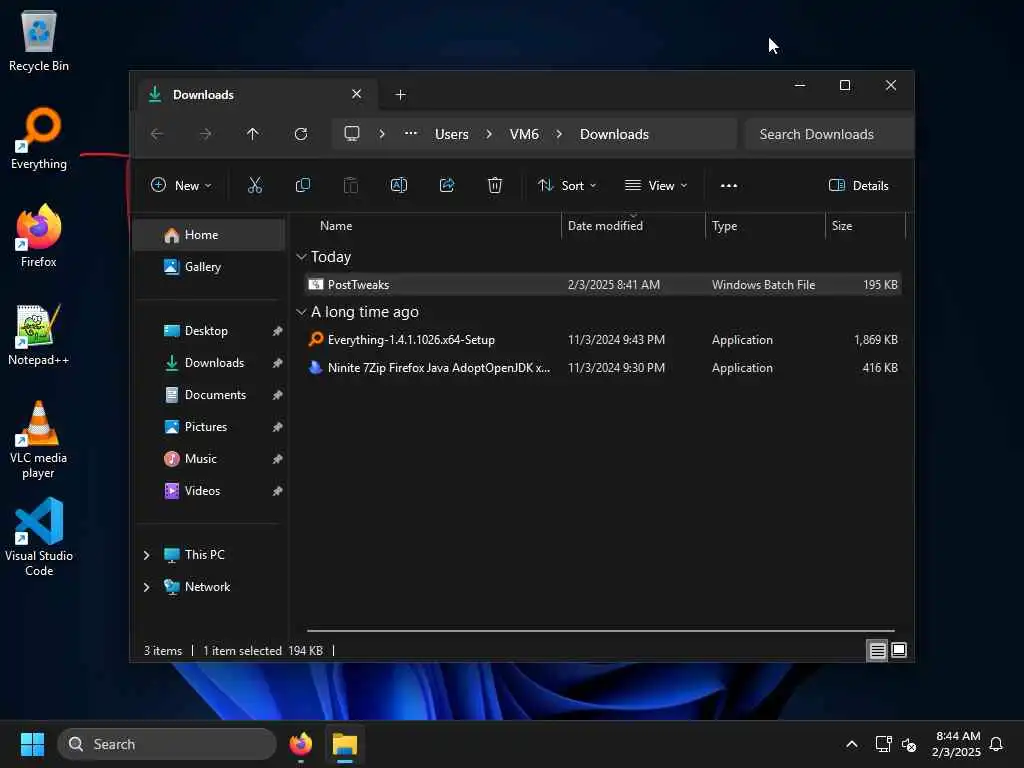Open Gallery in navigation pane
The width and height of the screenshot is (1024, 768).
tap(209, 266)
